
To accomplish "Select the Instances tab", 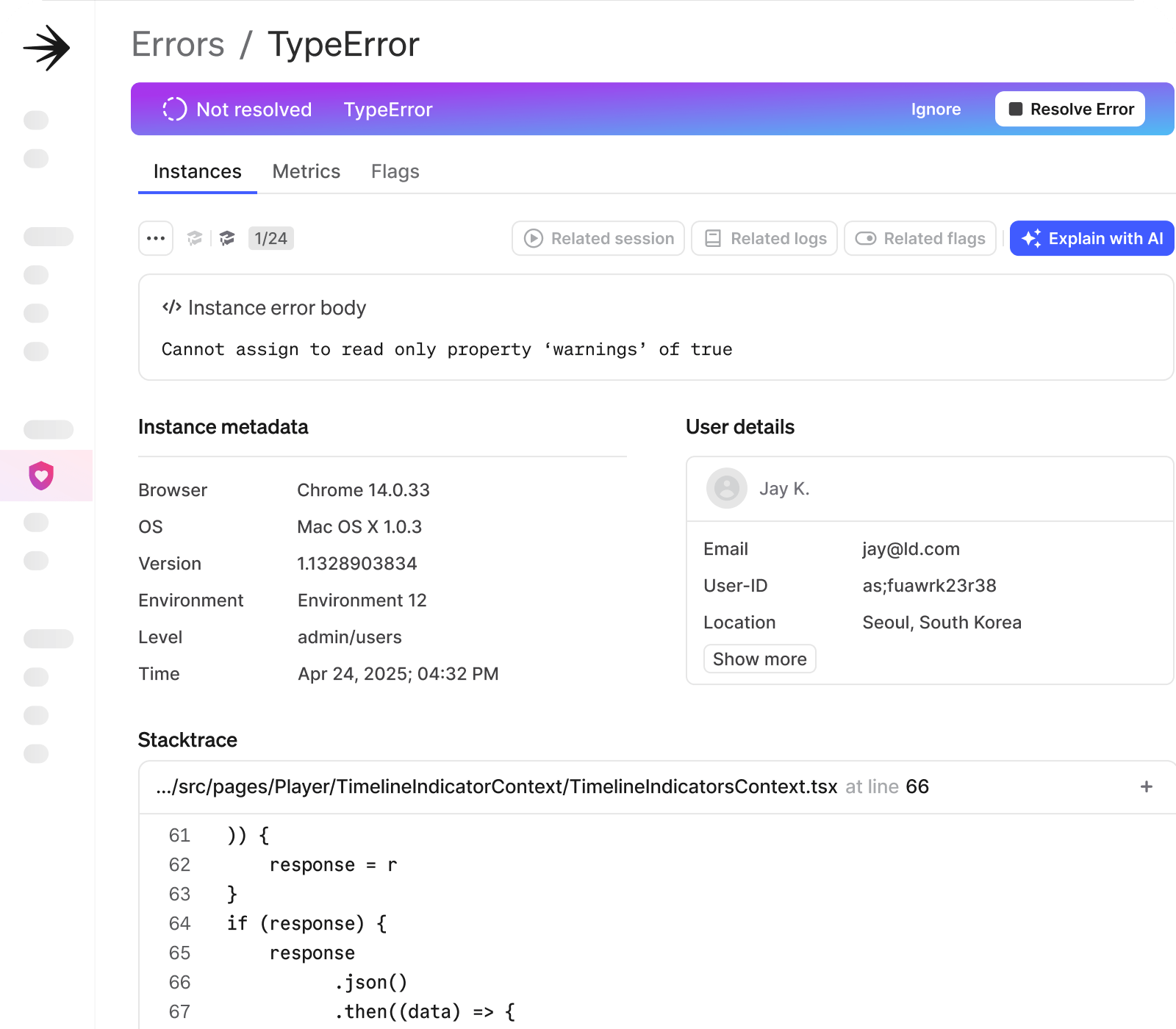I will click(x=197, y=171).
